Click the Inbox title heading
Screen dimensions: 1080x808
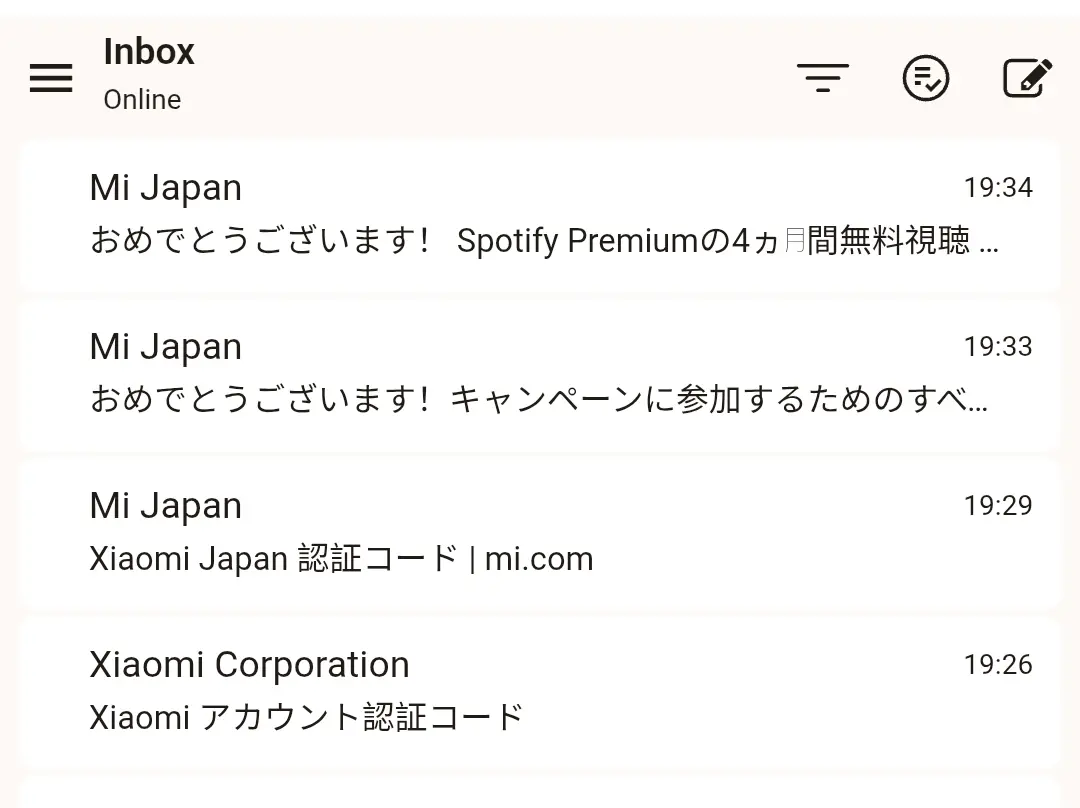(x=149, y=52)
